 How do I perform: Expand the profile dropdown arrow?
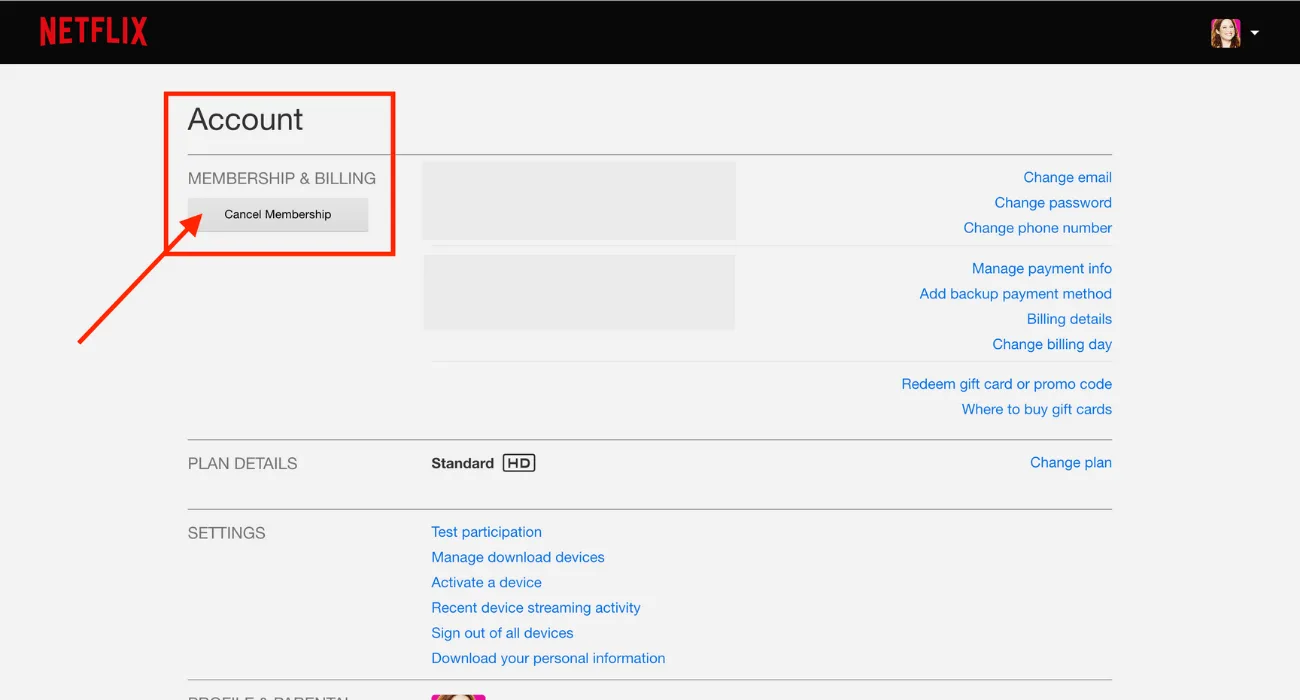(x=1254, y=33)
